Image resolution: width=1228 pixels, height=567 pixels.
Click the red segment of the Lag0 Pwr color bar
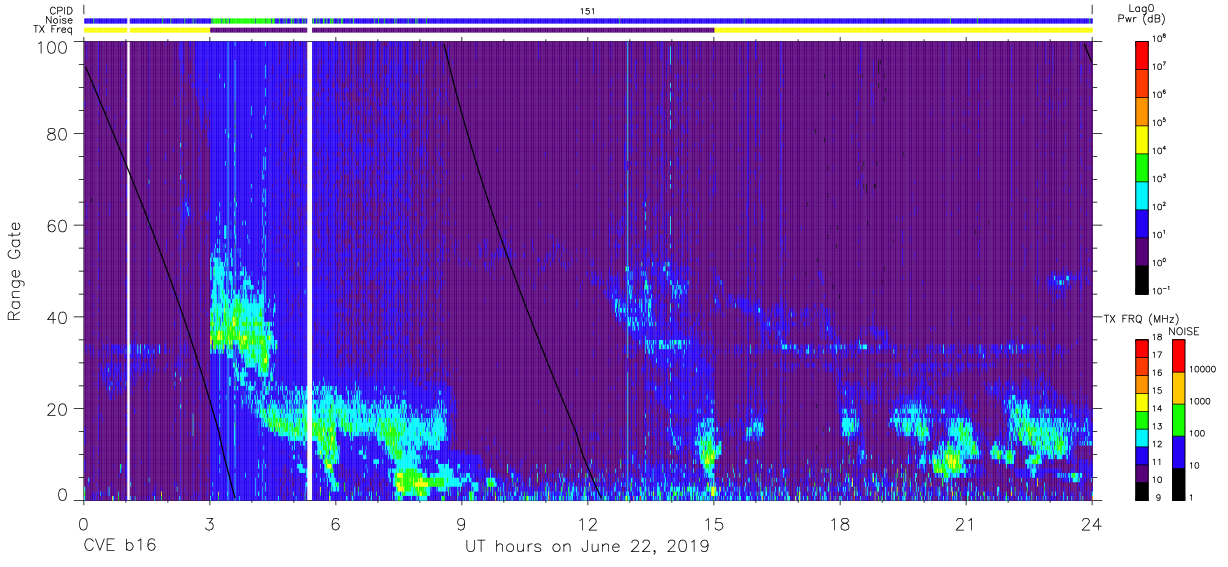1142,54
